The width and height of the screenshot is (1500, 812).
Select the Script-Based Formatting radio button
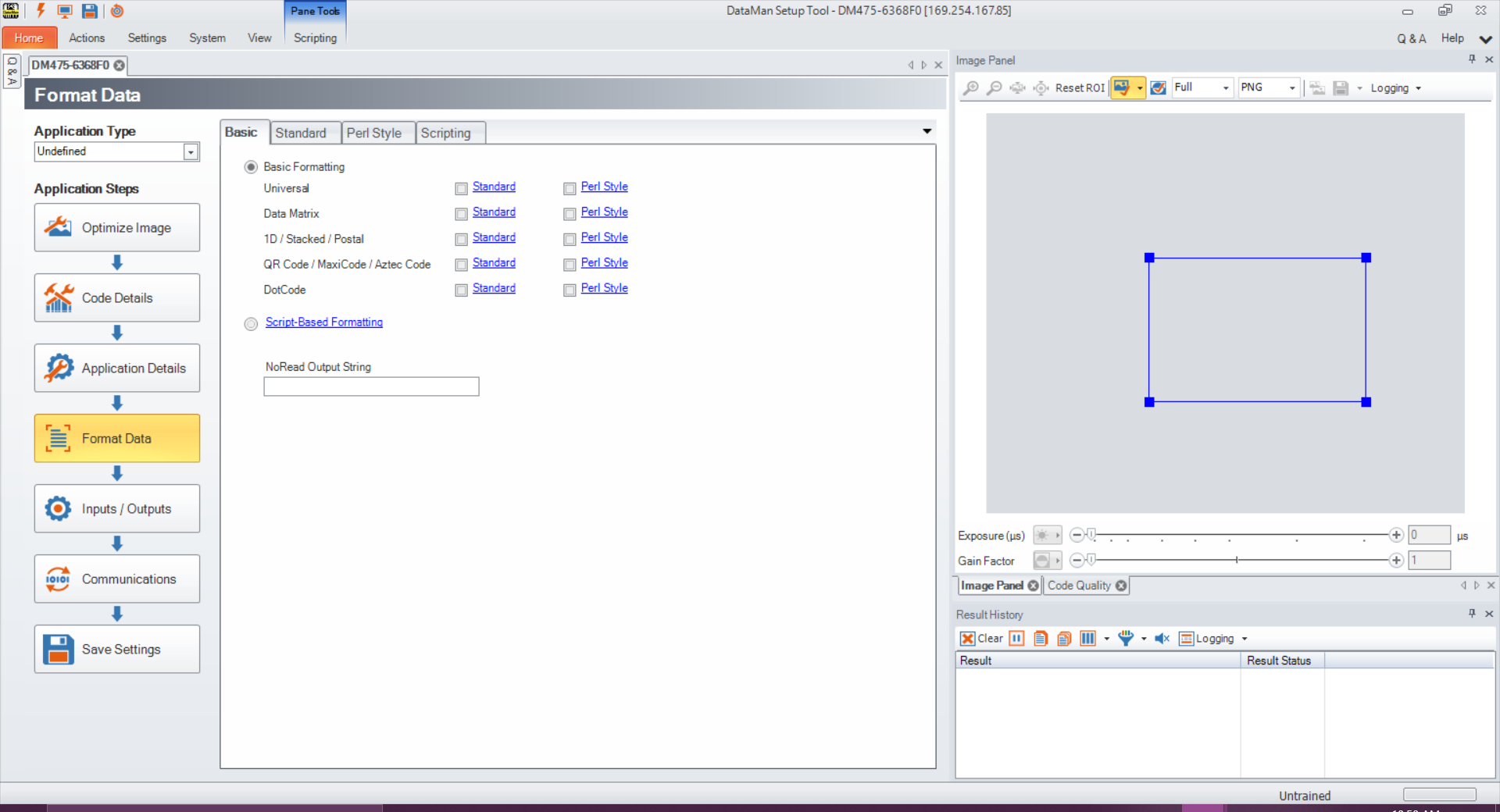(x=251, y=324)
